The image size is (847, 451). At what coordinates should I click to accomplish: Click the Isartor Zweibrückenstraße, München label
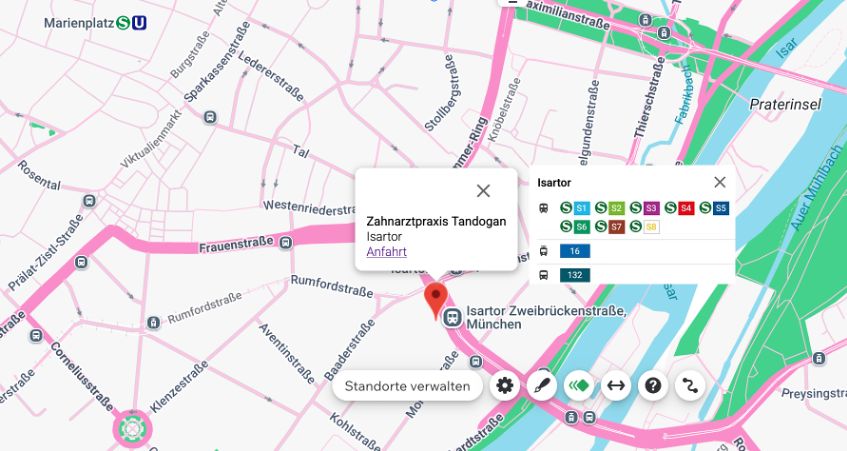tap(546, 318)
